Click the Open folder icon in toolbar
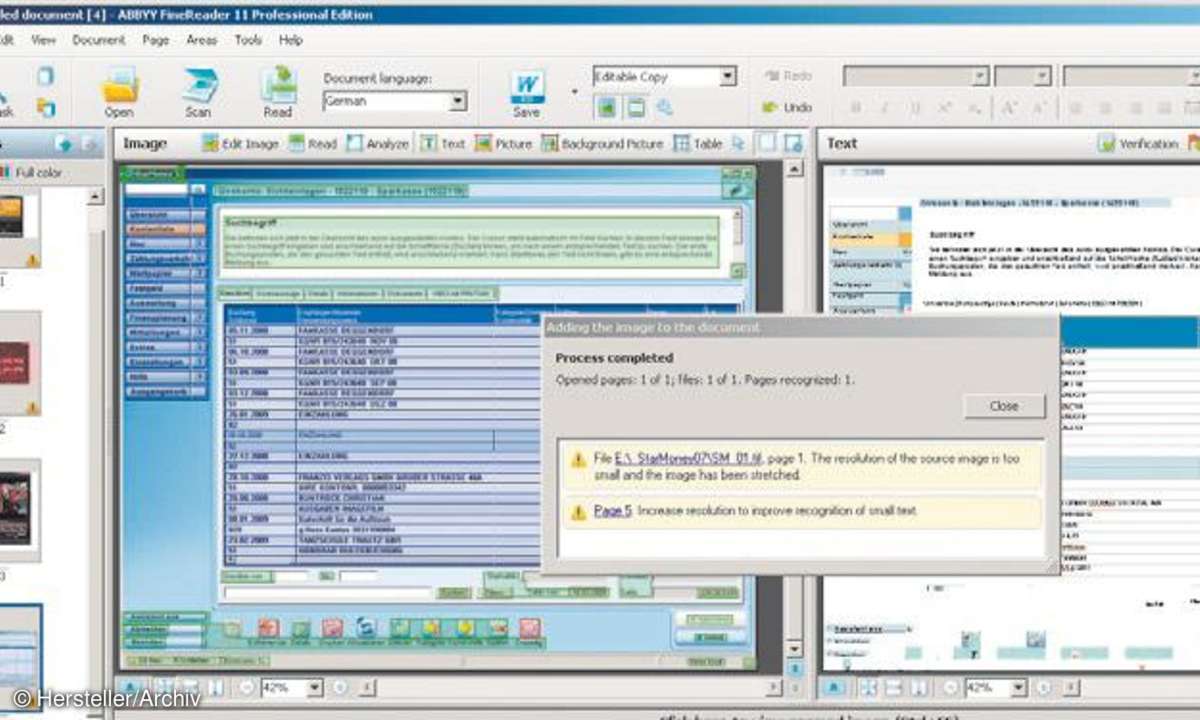The image size is (1200, 720). tap(119, 92)
